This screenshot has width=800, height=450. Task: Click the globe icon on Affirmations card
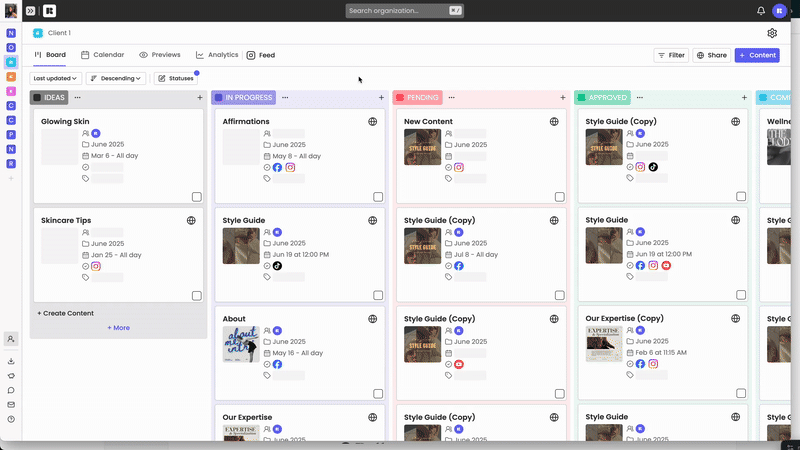pos(372,121)
